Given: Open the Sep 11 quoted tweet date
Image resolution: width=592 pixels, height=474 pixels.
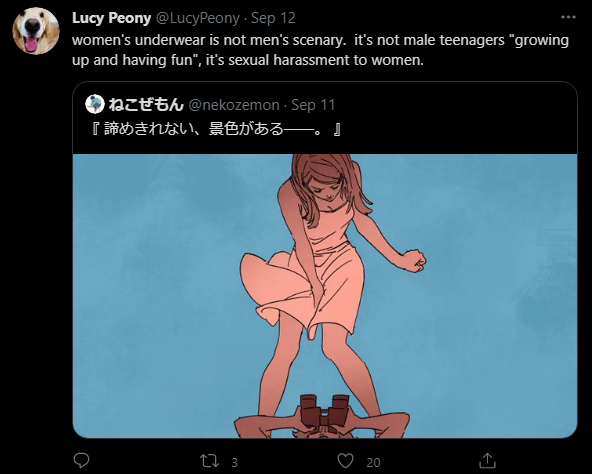Looking at the screenshot, I should click(313, 105).
